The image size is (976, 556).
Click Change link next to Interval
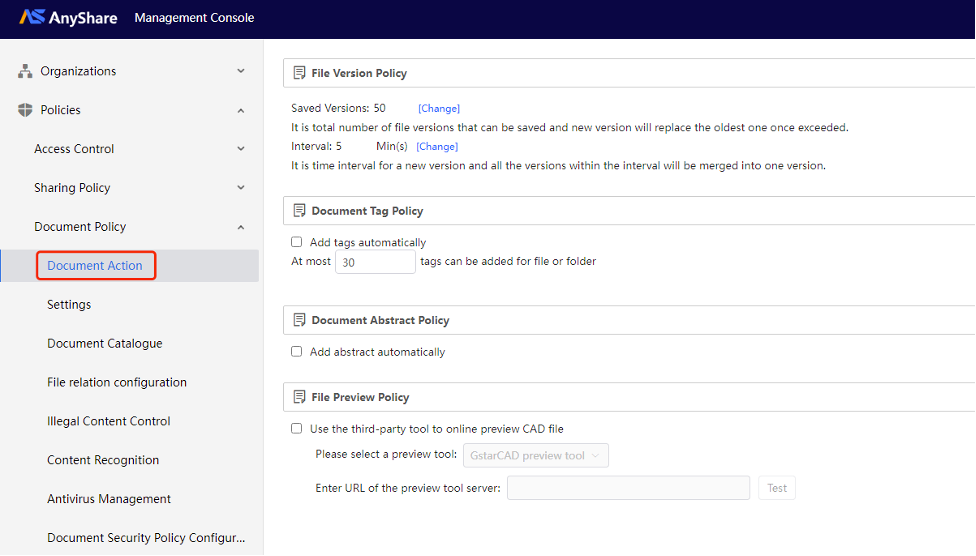(x=437, y=146)
